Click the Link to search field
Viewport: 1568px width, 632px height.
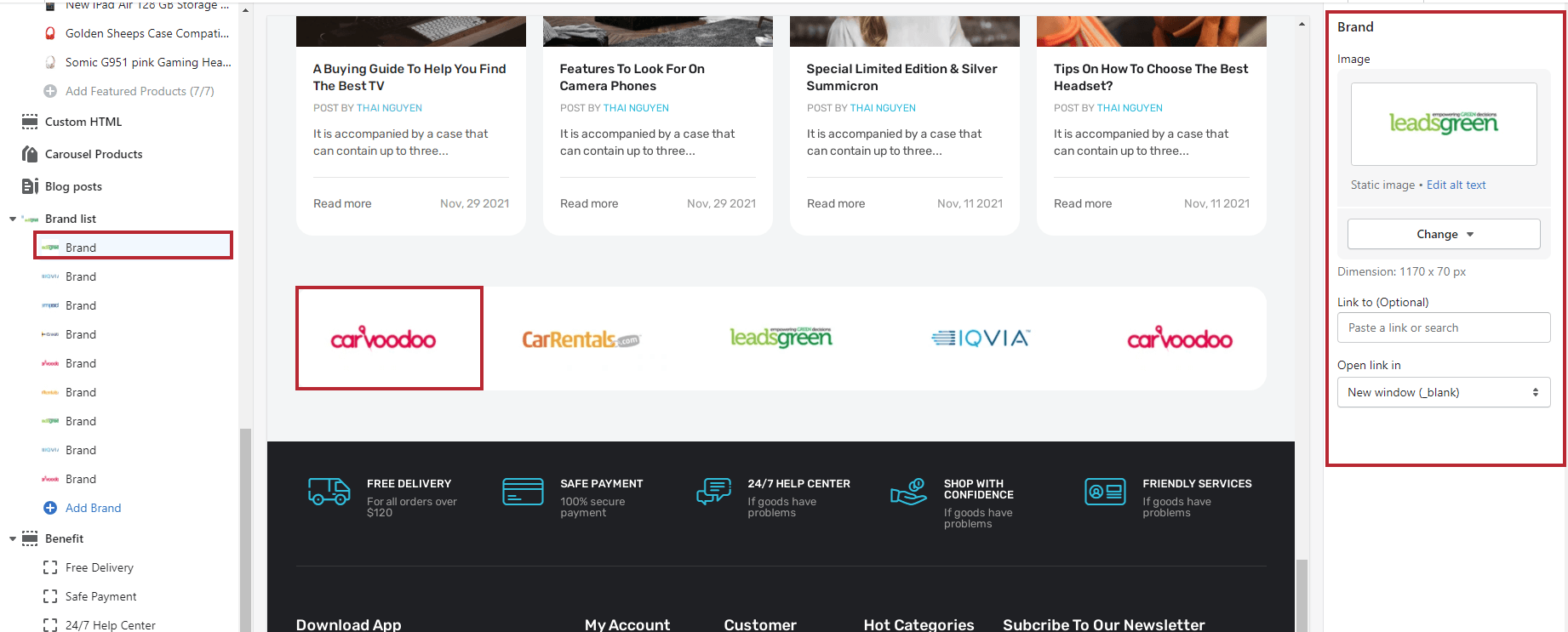click(1444, 327)
